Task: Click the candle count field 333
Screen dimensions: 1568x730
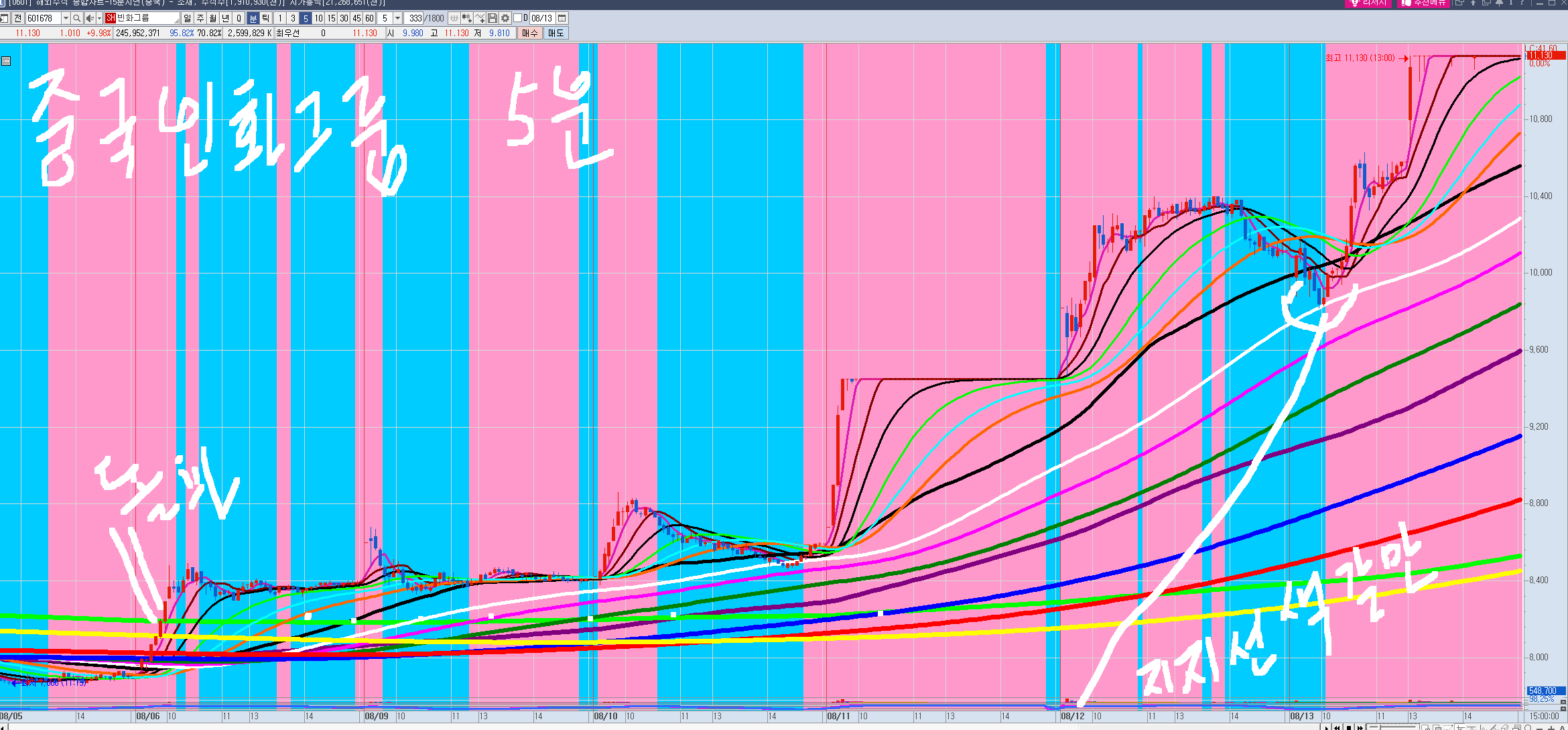Action: (414, 18)
